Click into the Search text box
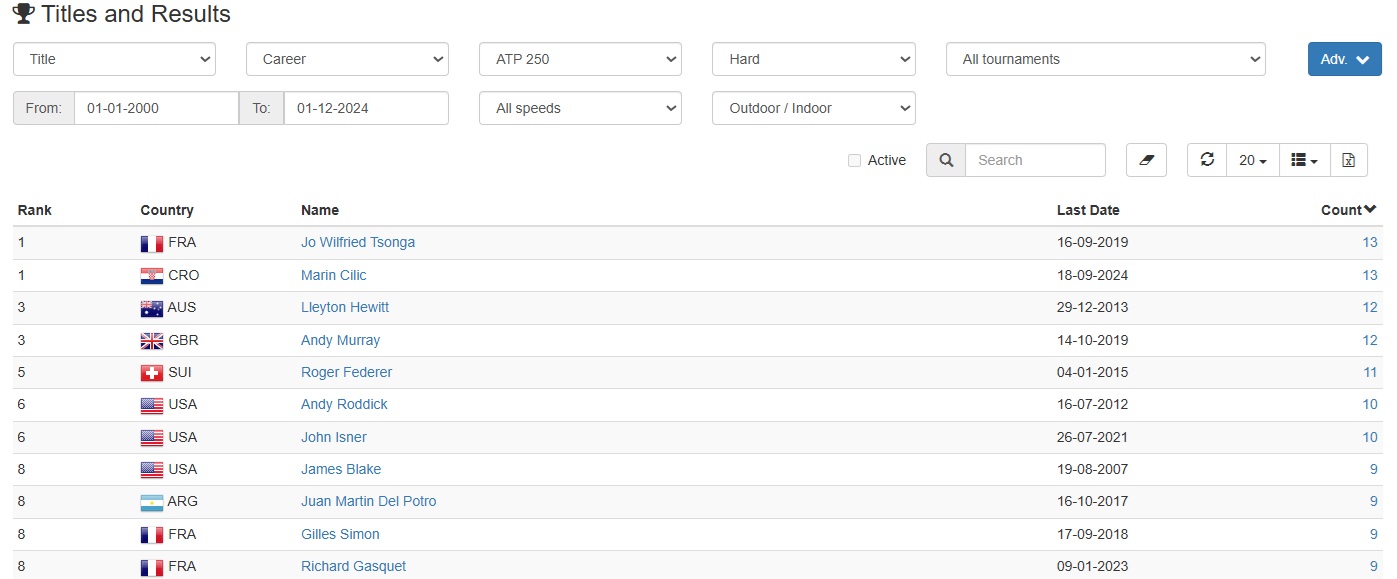The height and width of the screenshot is (579, 1397). pos(1035,160)
